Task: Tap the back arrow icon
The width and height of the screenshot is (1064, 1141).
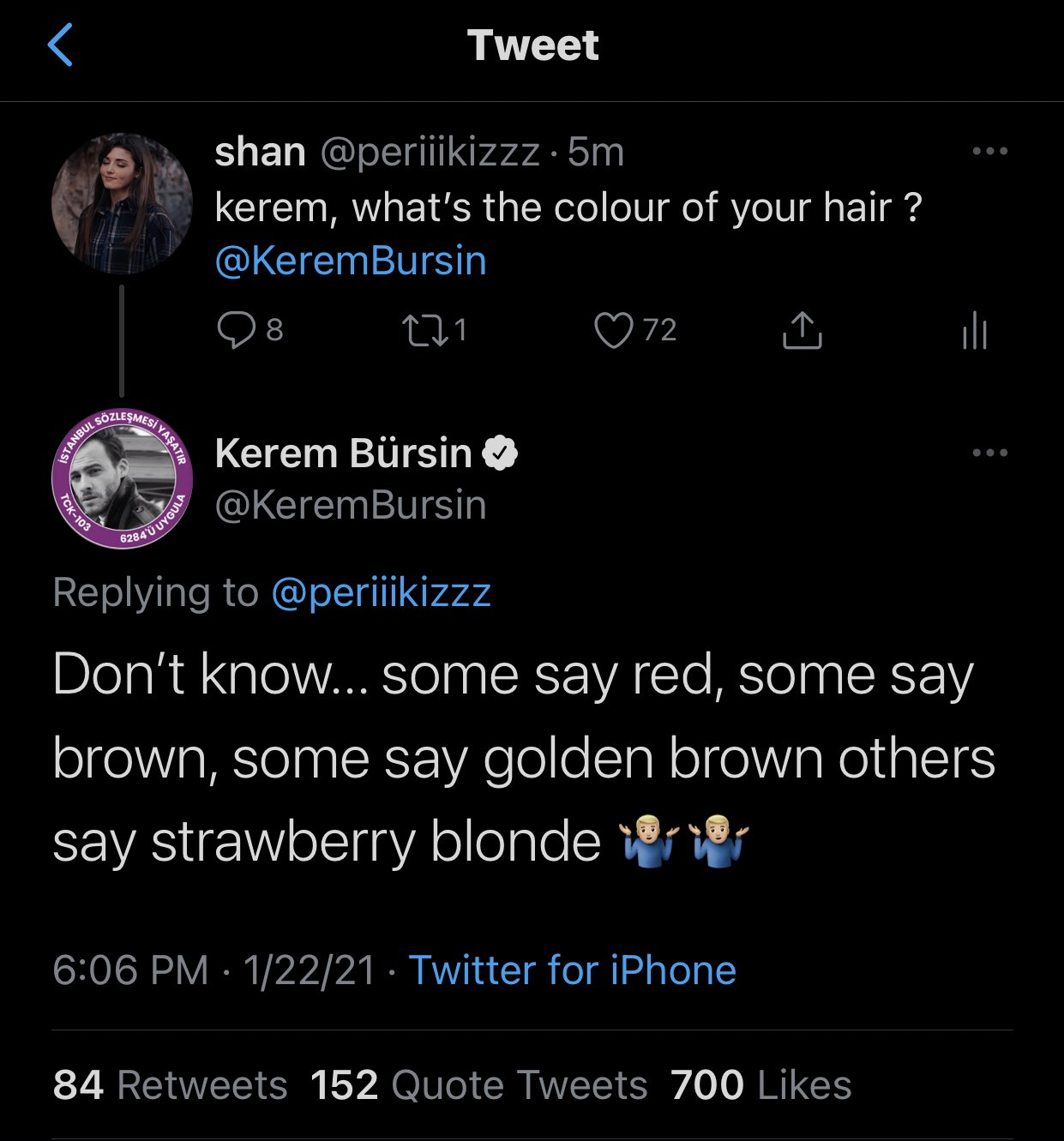Action: [x=60, y=45]
